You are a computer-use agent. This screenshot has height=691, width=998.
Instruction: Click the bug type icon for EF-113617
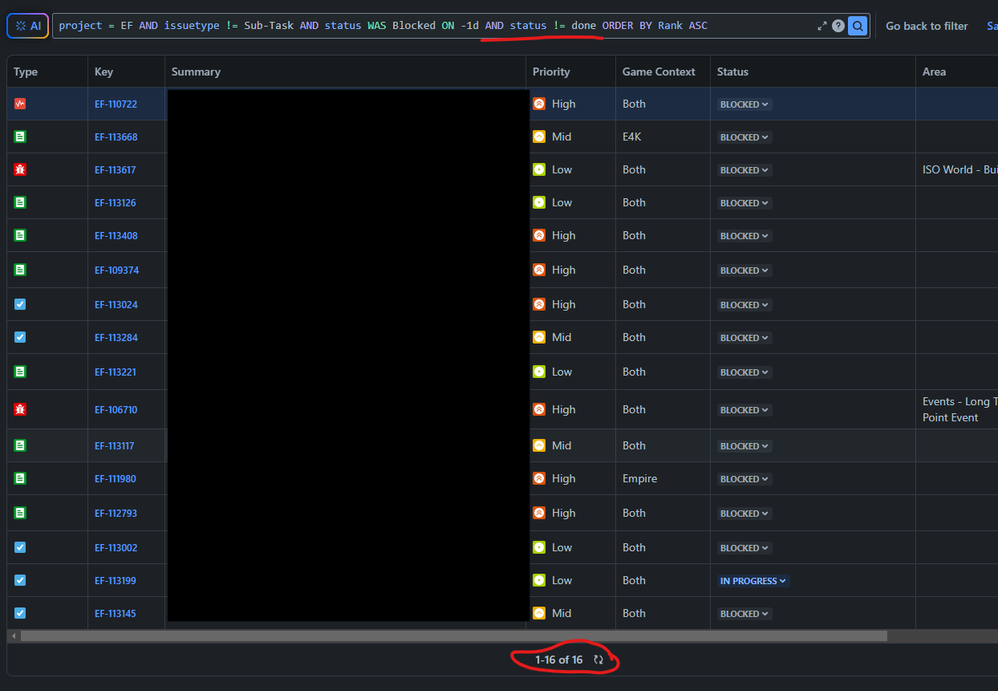click(20, 169)
